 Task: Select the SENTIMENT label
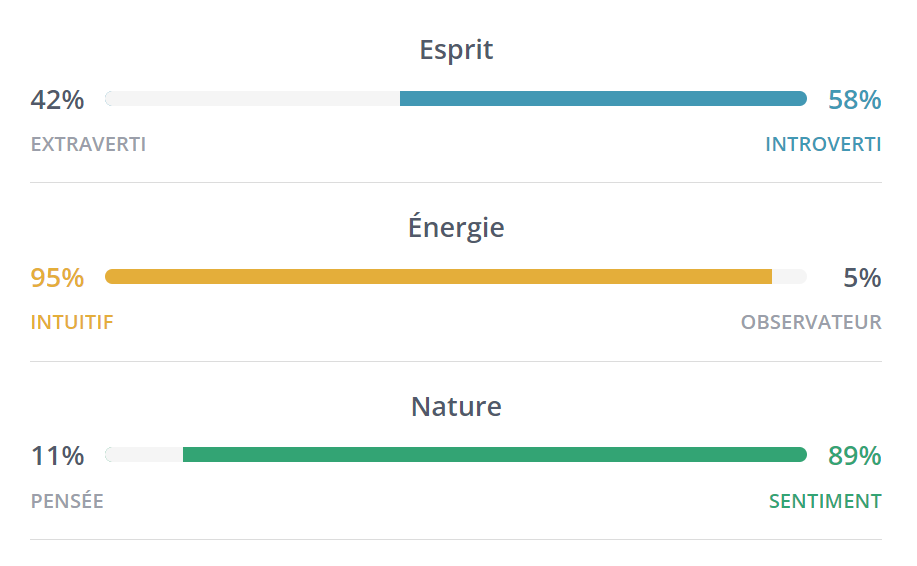pos(825,501)
